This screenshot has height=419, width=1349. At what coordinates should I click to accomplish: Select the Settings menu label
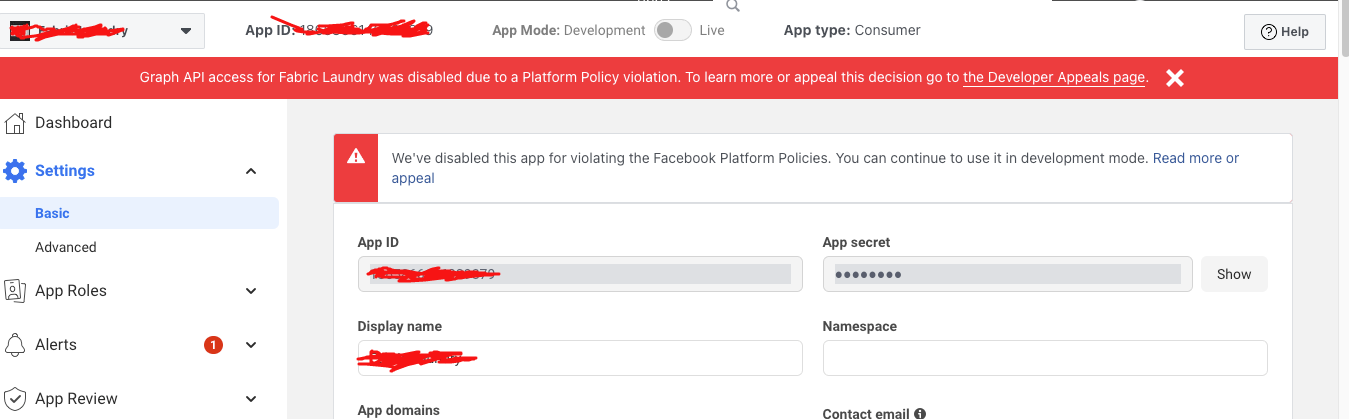tap(65, 171)
